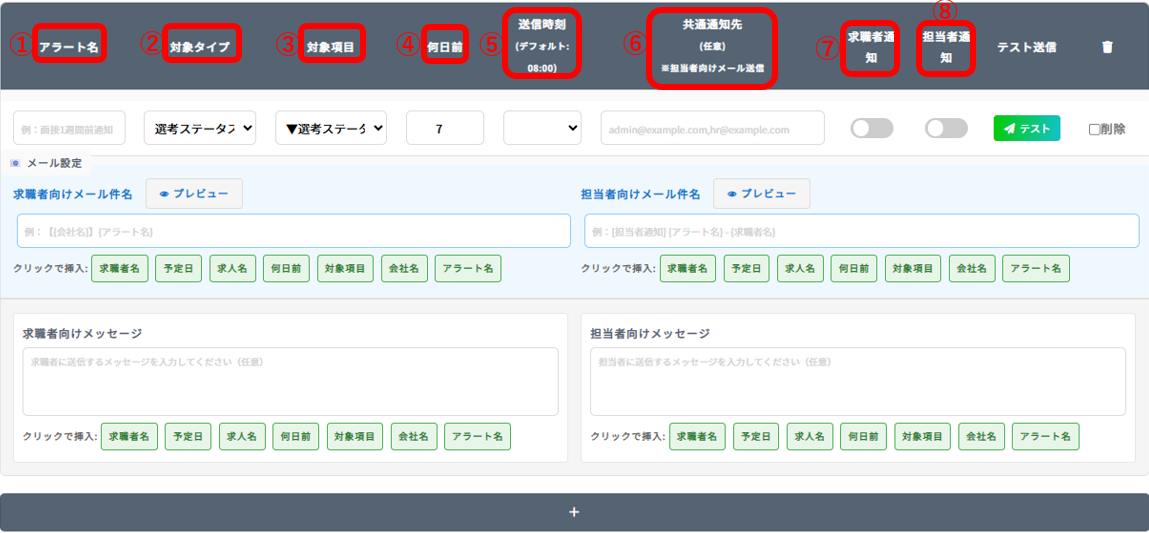
Task: Click the plus bar to add row
Action: point(574,512)
